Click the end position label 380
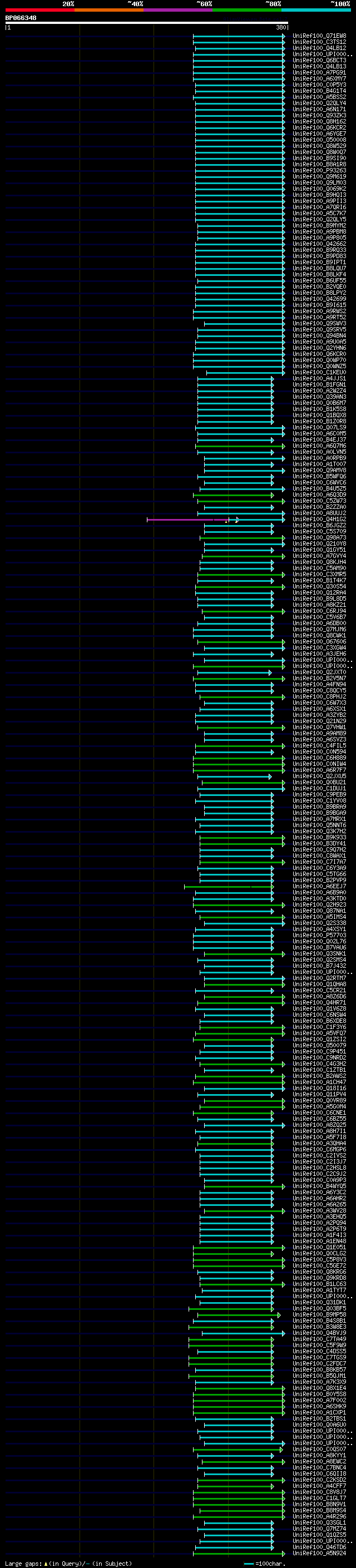The width and height of the screenshot is (356, 1568). pos(280,27)
